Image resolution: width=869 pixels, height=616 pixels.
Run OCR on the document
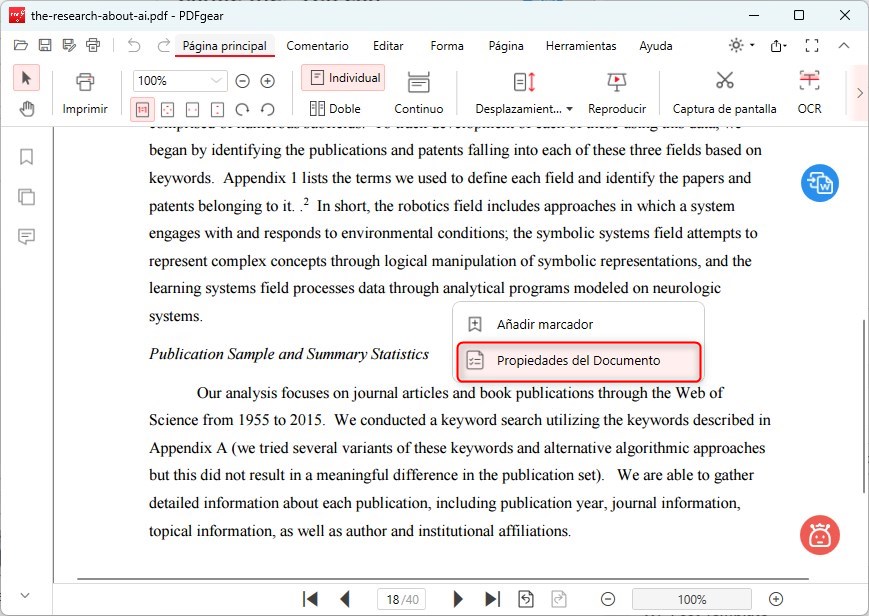pos(809,95)
